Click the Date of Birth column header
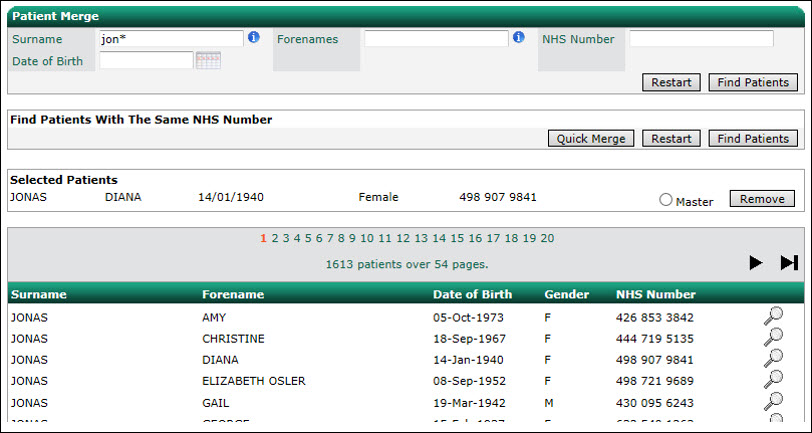The height and width of the screenshot is (433, 812). pos(472,294)
